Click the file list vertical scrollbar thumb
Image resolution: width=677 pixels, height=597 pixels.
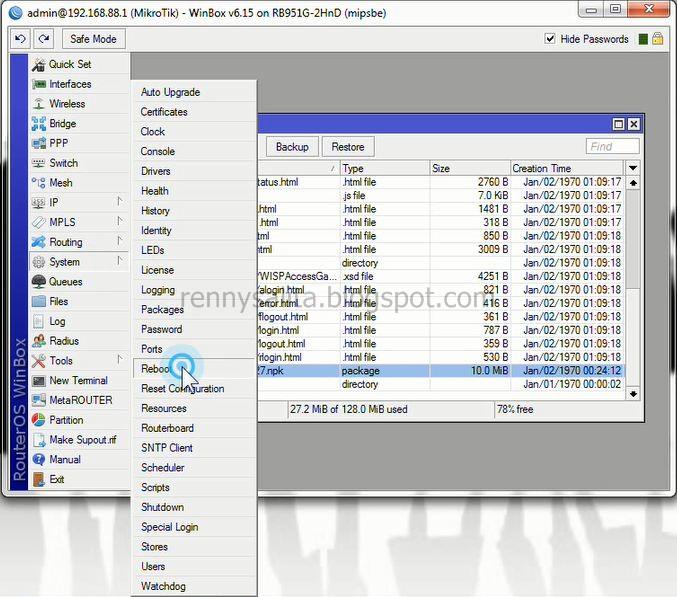click(x=633, y=239)
